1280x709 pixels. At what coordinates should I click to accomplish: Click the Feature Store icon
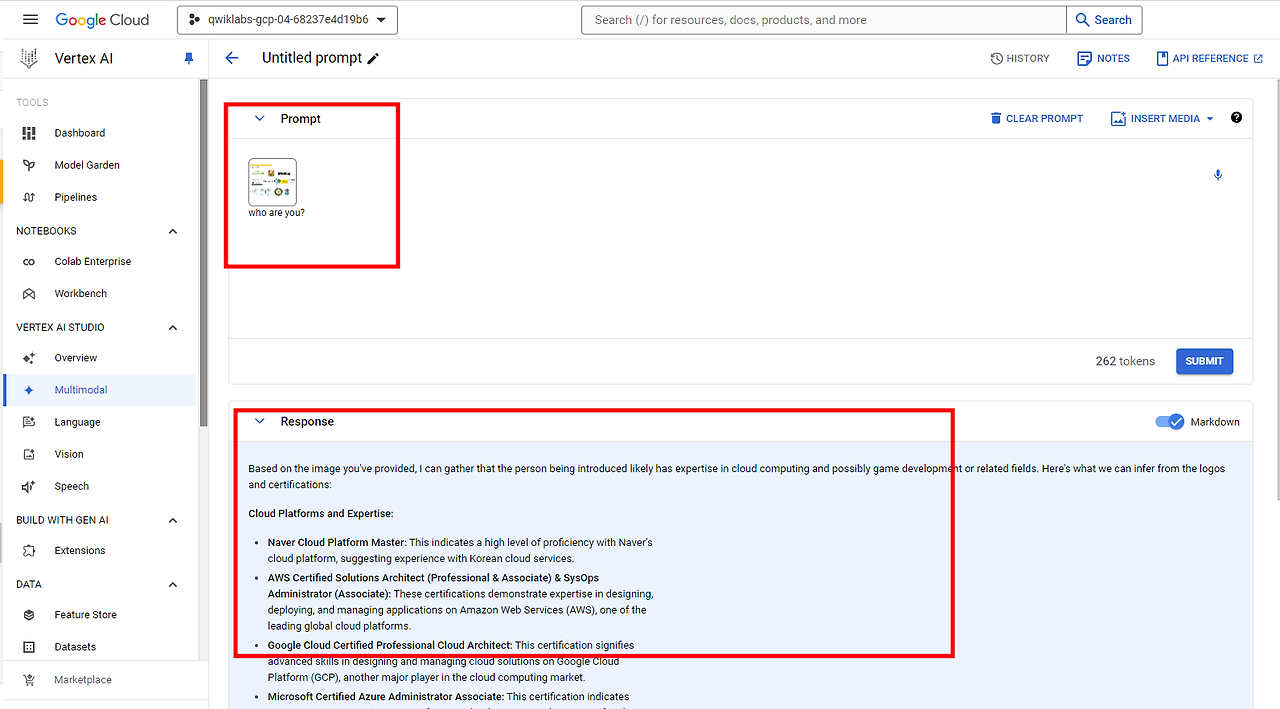tap(29, 615)
